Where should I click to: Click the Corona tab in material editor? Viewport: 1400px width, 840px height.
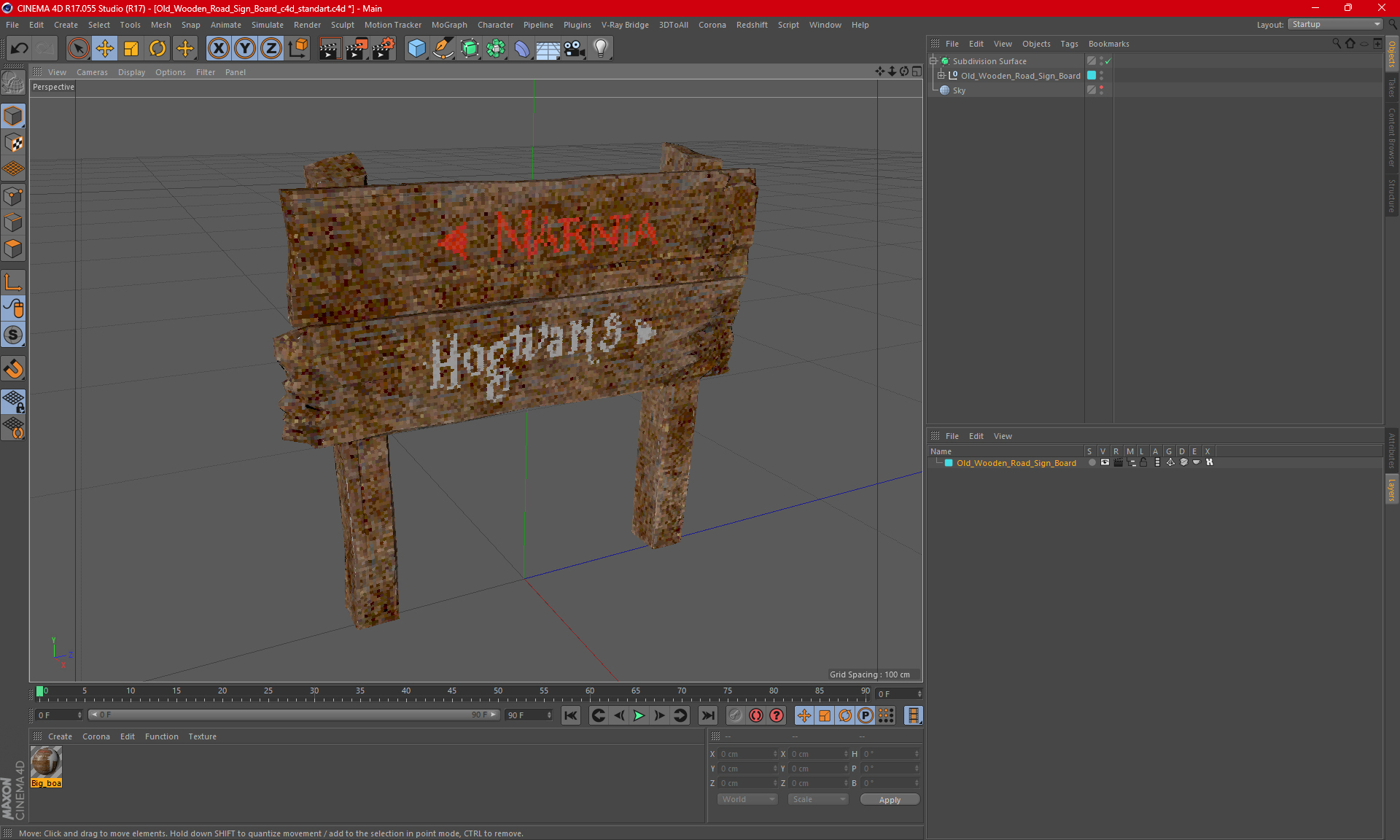pos(96,736)
